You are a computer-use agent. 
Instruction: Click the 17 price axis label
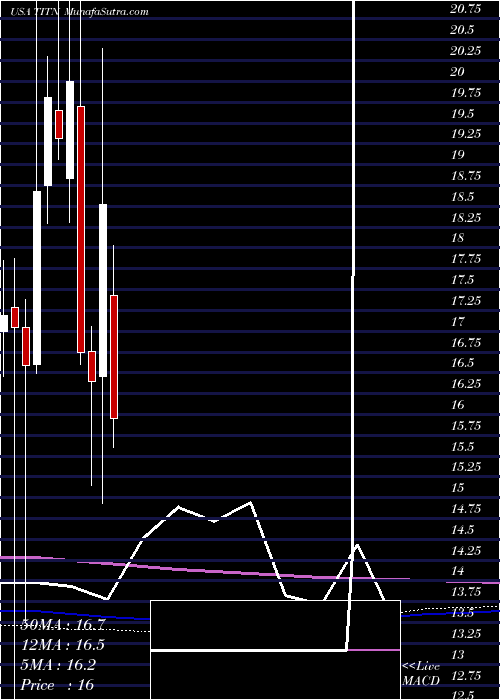point(458,321)
